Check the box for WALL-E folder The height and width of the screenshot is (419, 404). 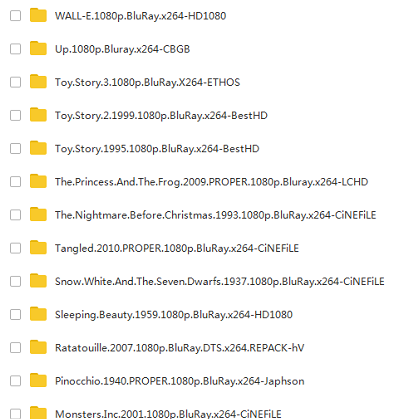[15, 15]
